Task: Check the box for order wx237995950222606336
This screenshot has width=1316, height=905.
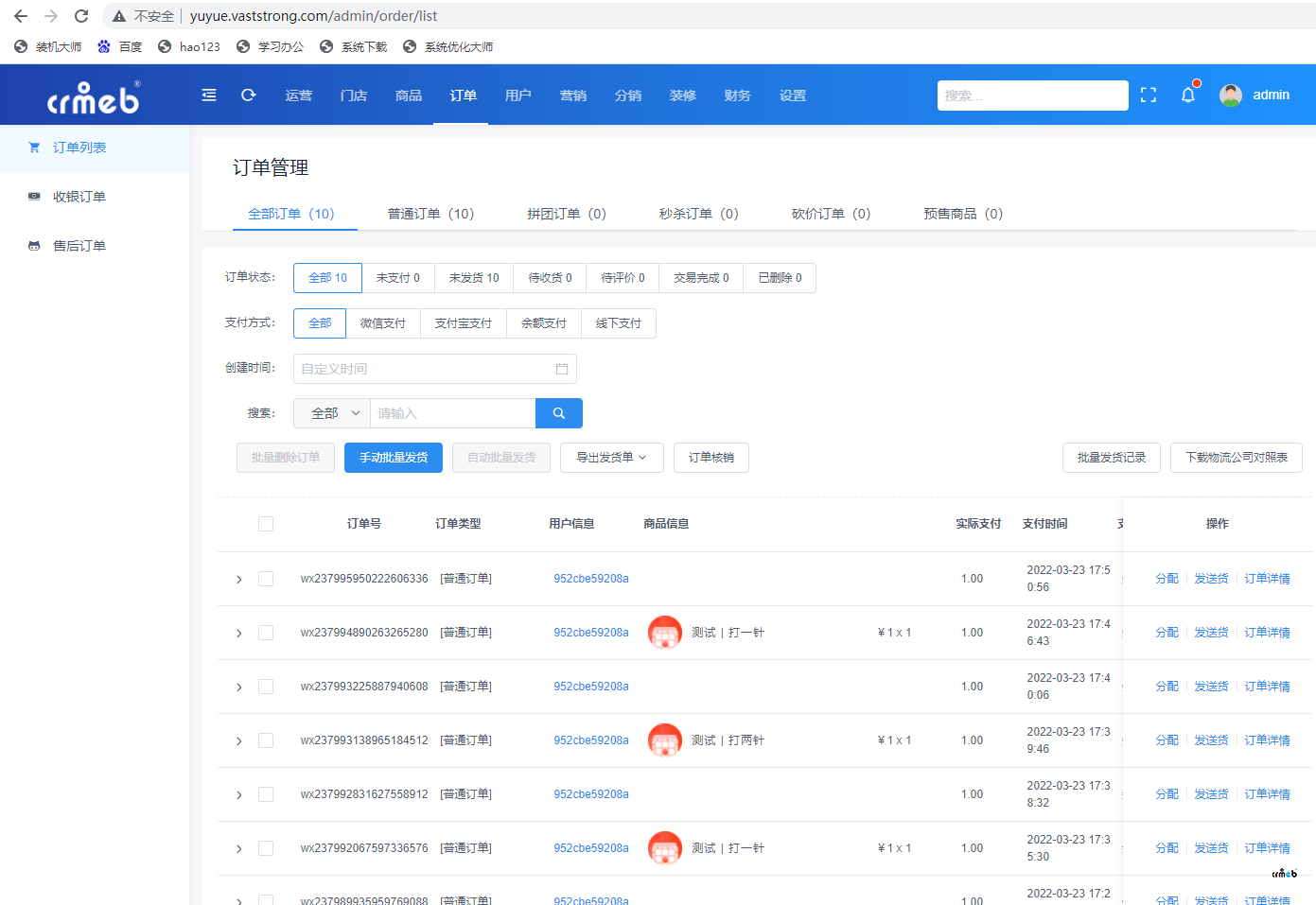Action: pos(266,579)
